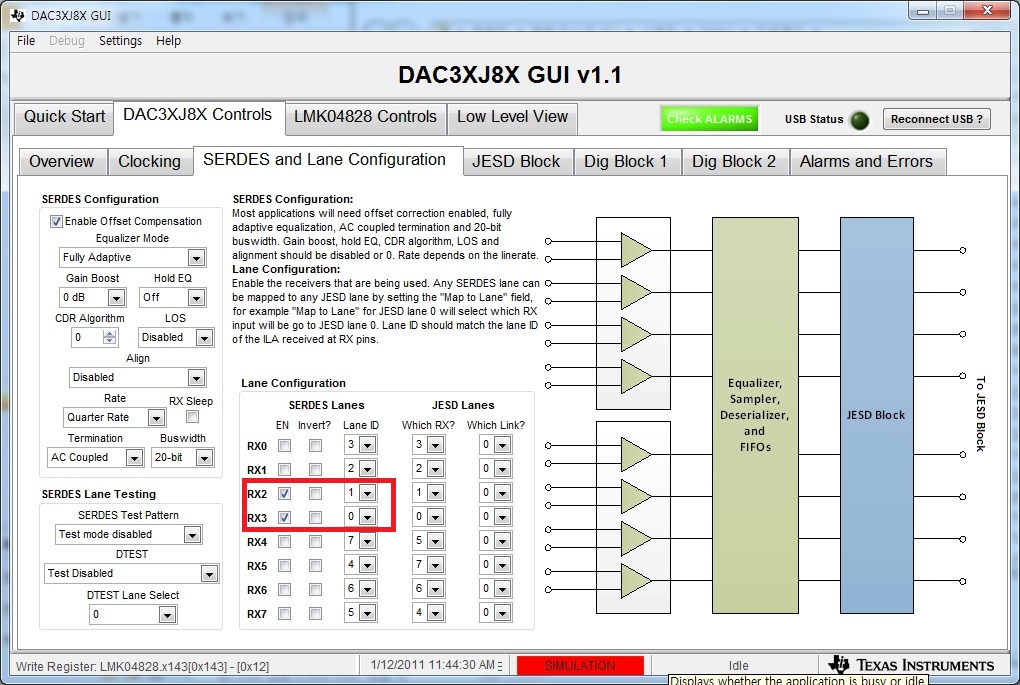
Task: Open the Settings menu
Action: pyautogui.click(x=120, y=40)
